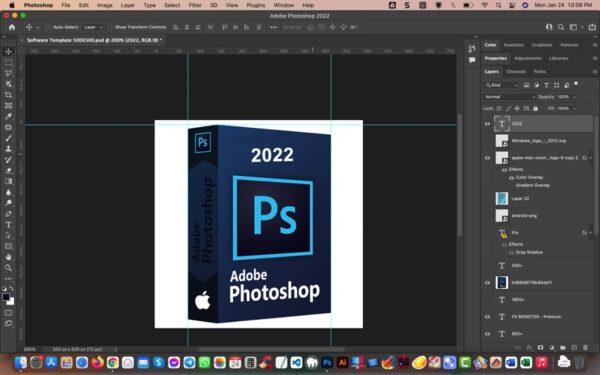Open the Libraries panel tab
600x375 pixels.
(x=558, y=58)
